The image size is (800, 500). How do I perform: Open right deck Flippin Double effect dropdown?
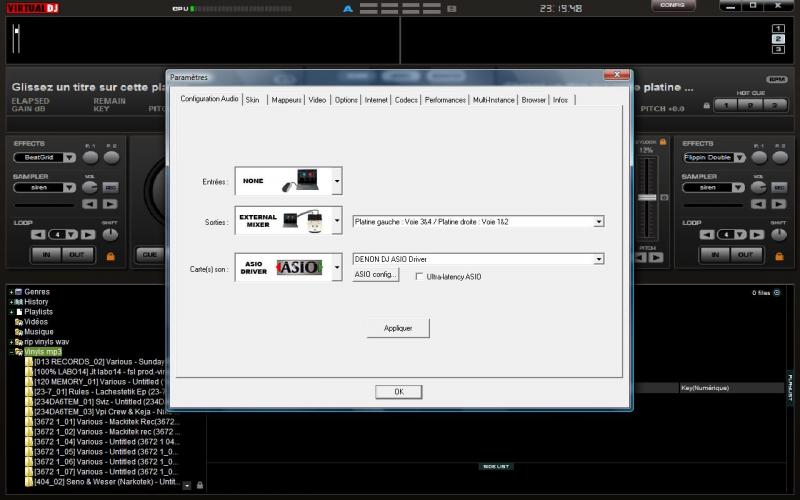click(x=739, y=158)
